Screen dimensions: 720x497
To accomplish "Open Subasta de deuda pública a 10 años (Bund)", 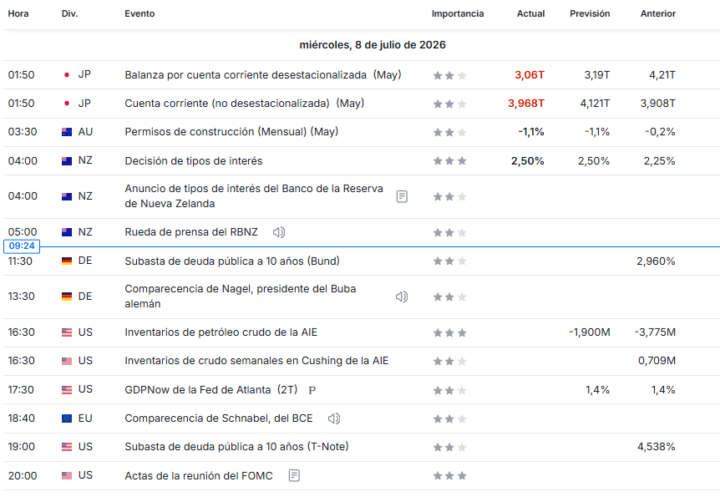I will tap(232, 261).
